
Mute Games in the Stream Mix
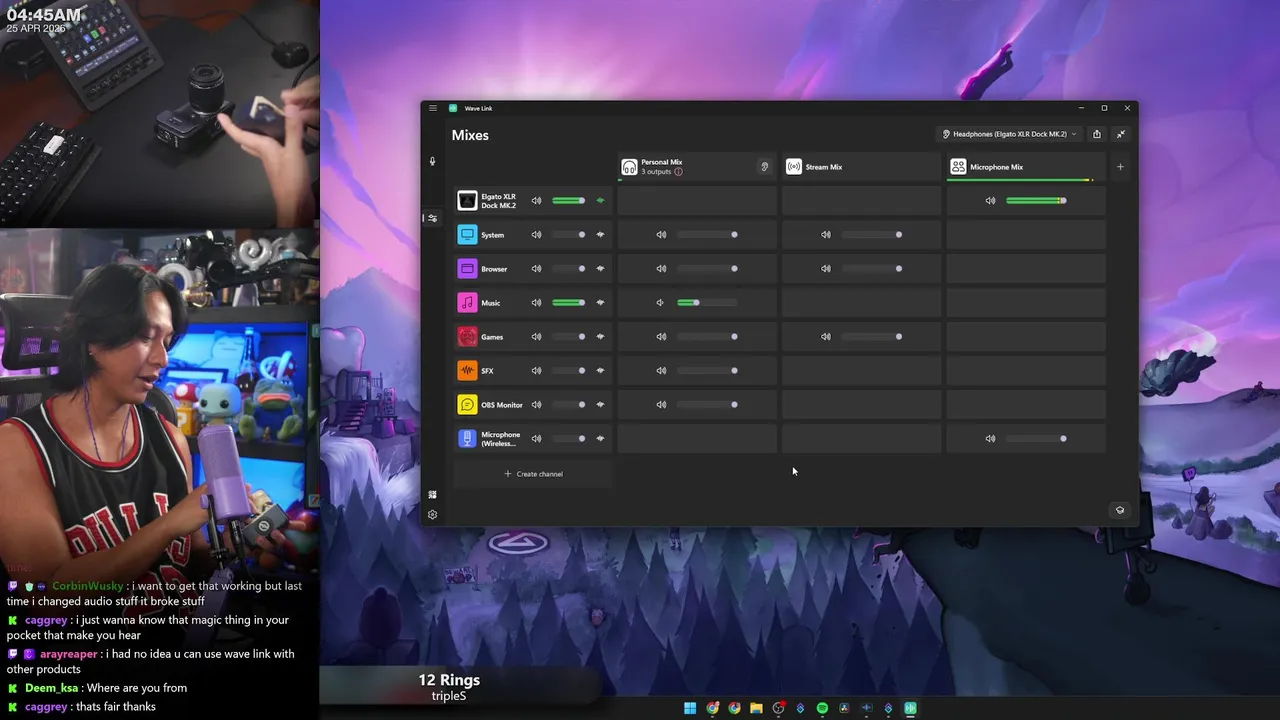click(825, 337)
